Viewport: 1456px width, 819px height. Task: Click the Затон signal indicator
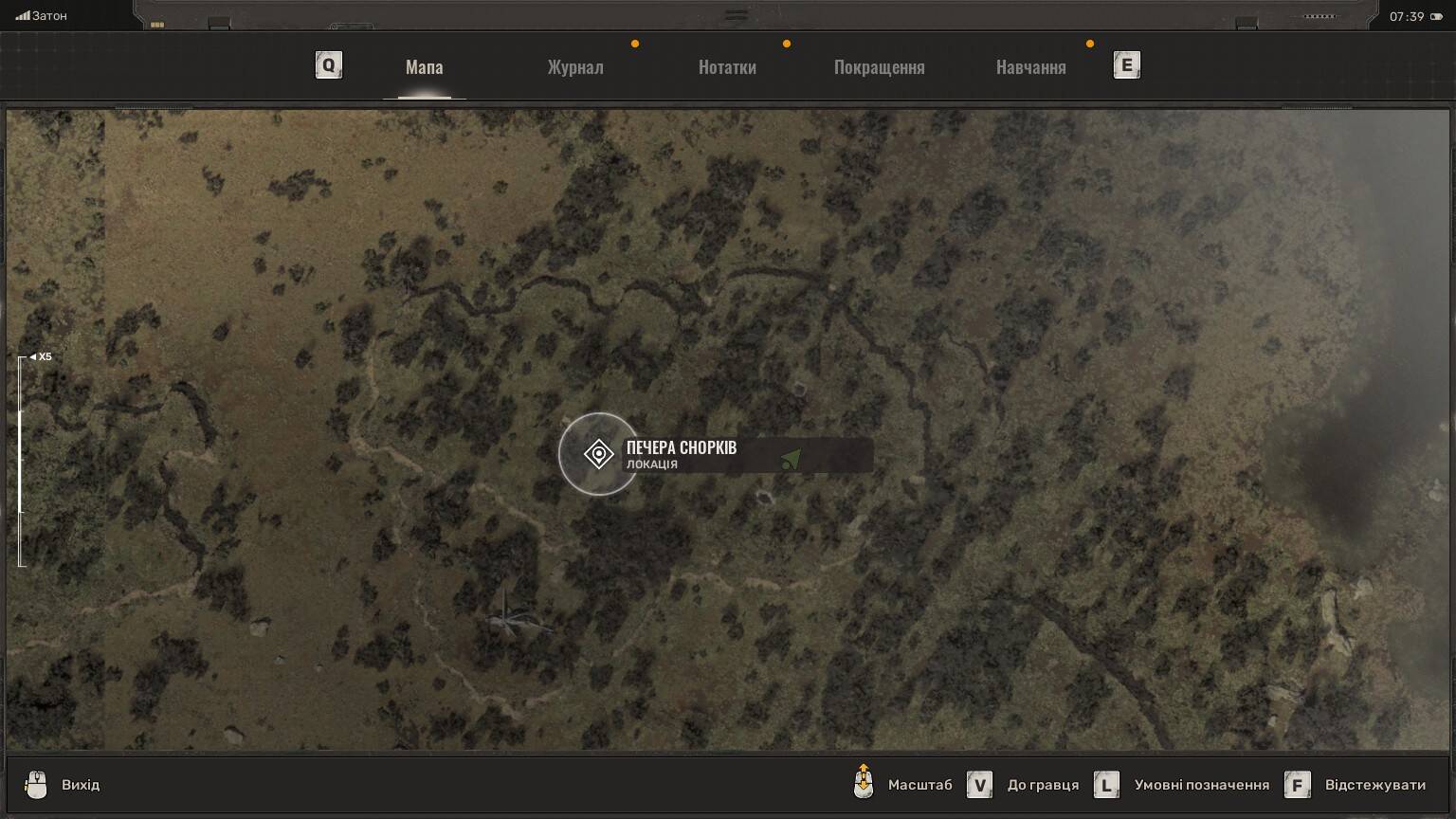pyautogui.click(x=41, y=16)
